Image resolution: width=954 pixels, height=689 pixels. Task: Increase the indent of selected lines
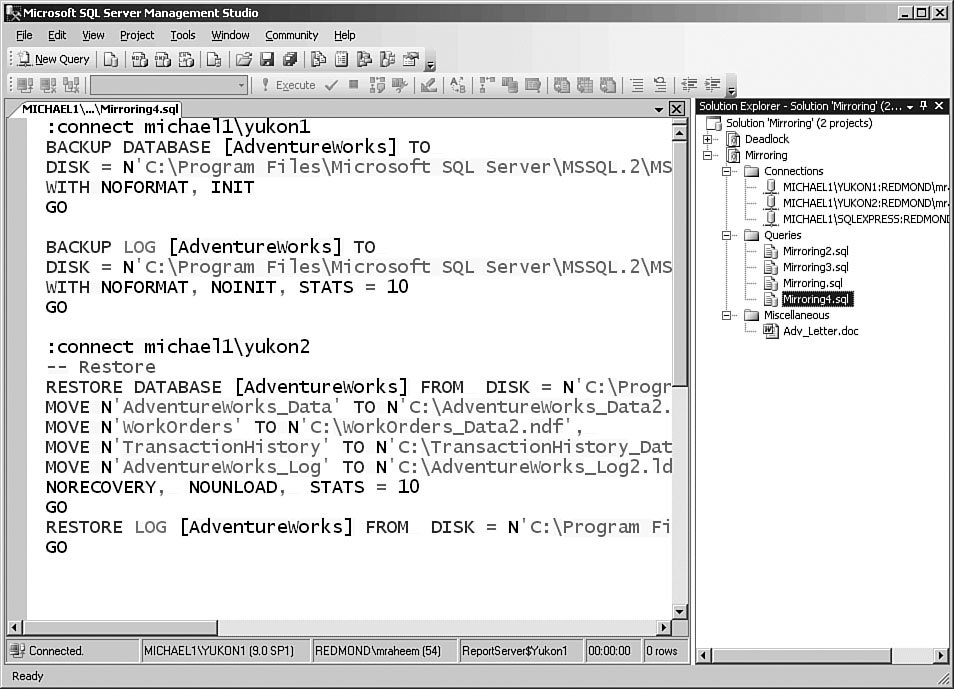click(x=712, y=85)
